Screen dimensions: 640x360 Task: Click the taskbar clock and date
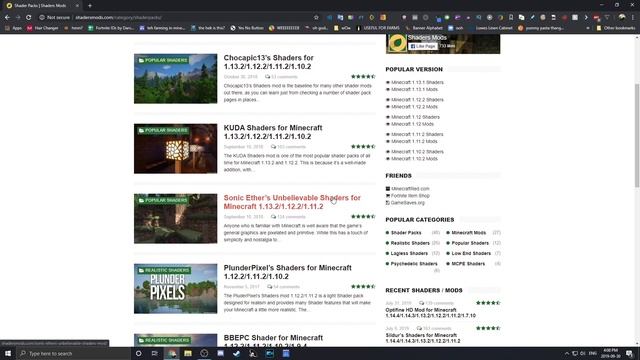pyautogui.click(x=611, y=353)
